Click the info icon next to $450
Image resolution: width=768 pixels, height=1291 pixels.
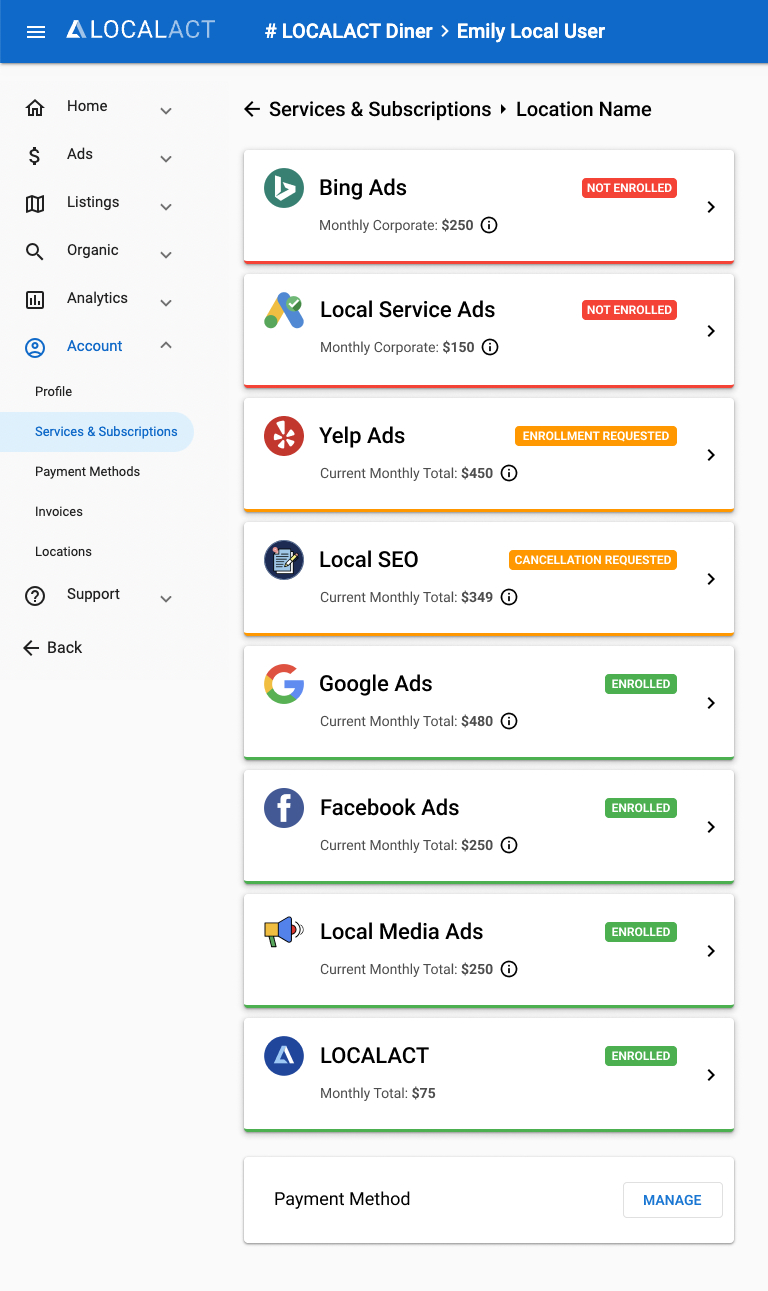point(509,473)
